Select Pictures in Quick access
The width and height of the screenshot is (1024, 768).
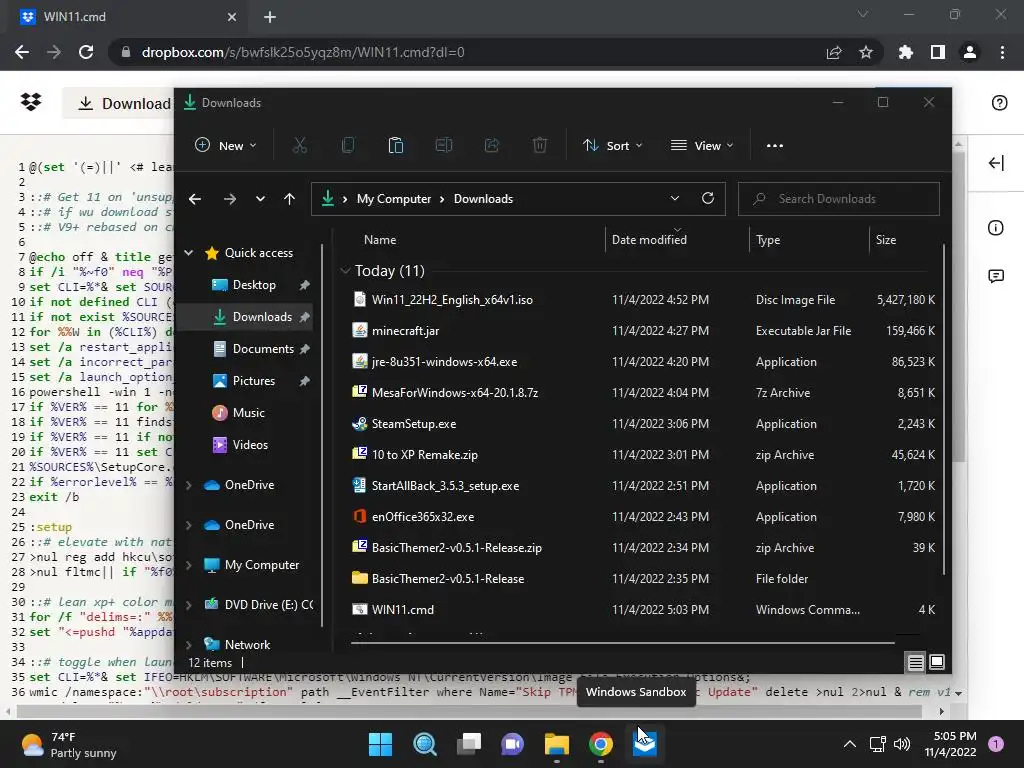pyautogui.click(x=253, y=381)
